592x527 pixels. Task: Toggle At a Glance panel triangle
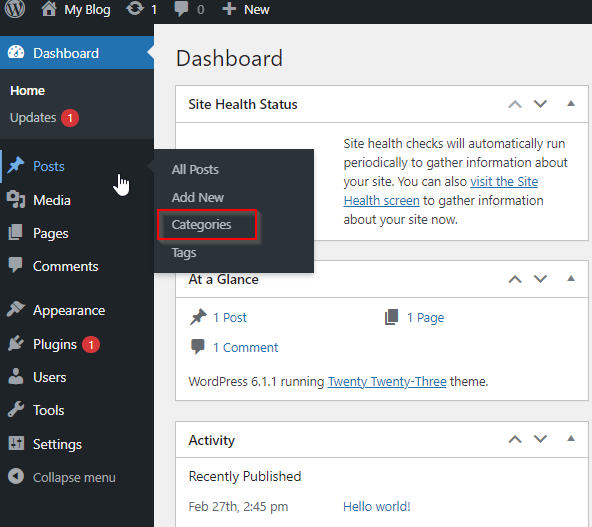coord(571,279)
